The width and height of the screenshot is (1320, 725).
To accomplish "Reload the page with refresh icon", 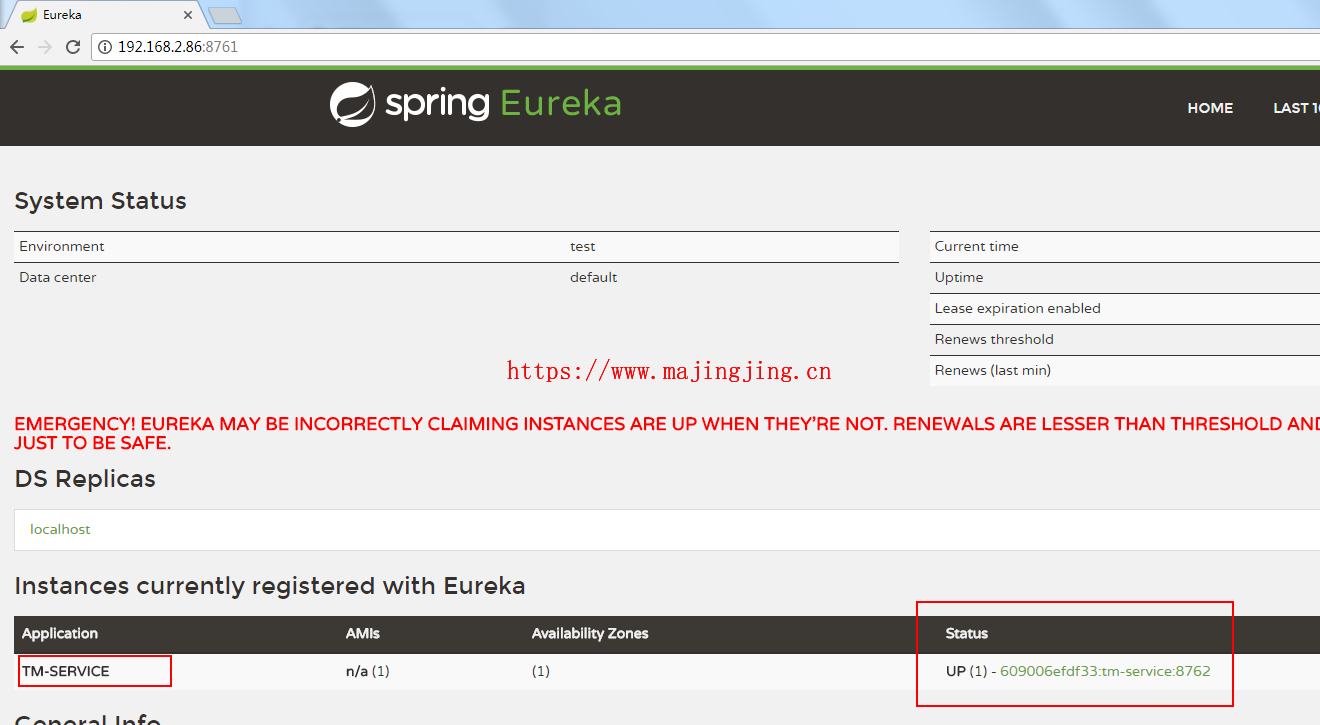I will click(73, 47).
